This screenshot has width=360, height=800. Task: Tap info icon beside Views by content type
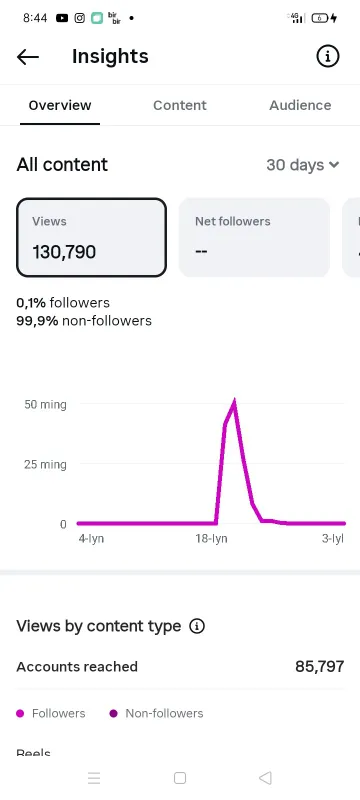pos(197,626)
